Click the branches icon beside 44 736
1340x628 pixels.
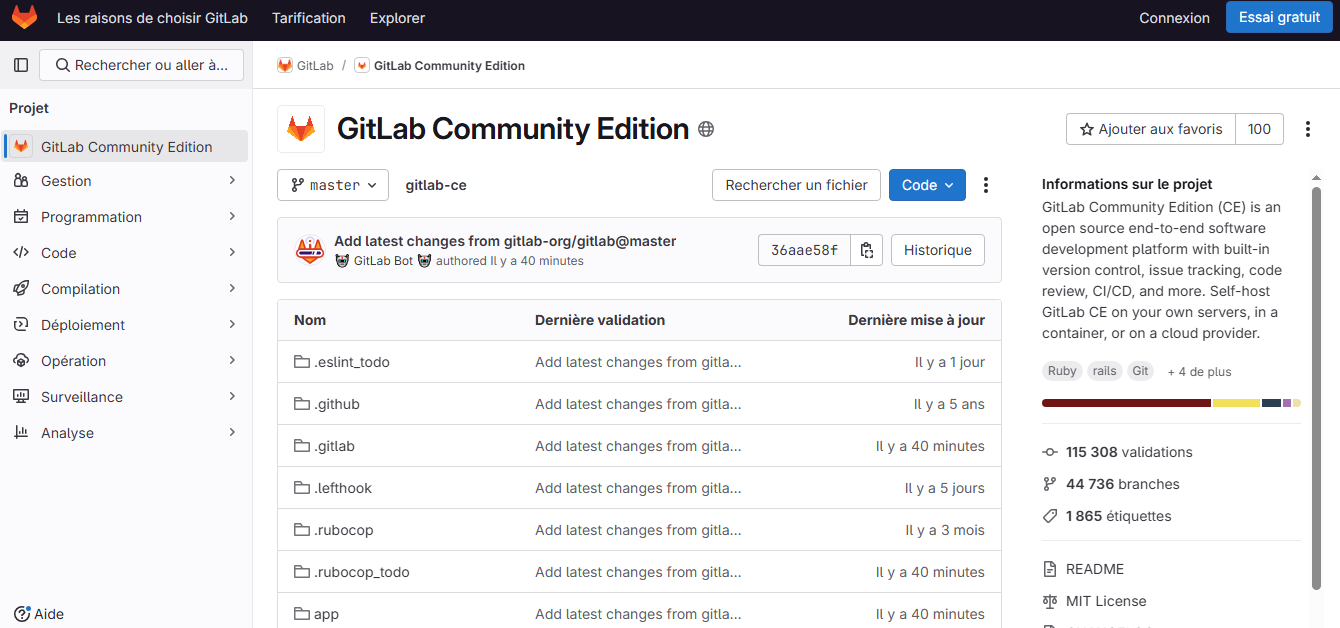[x=1049, y=484]
